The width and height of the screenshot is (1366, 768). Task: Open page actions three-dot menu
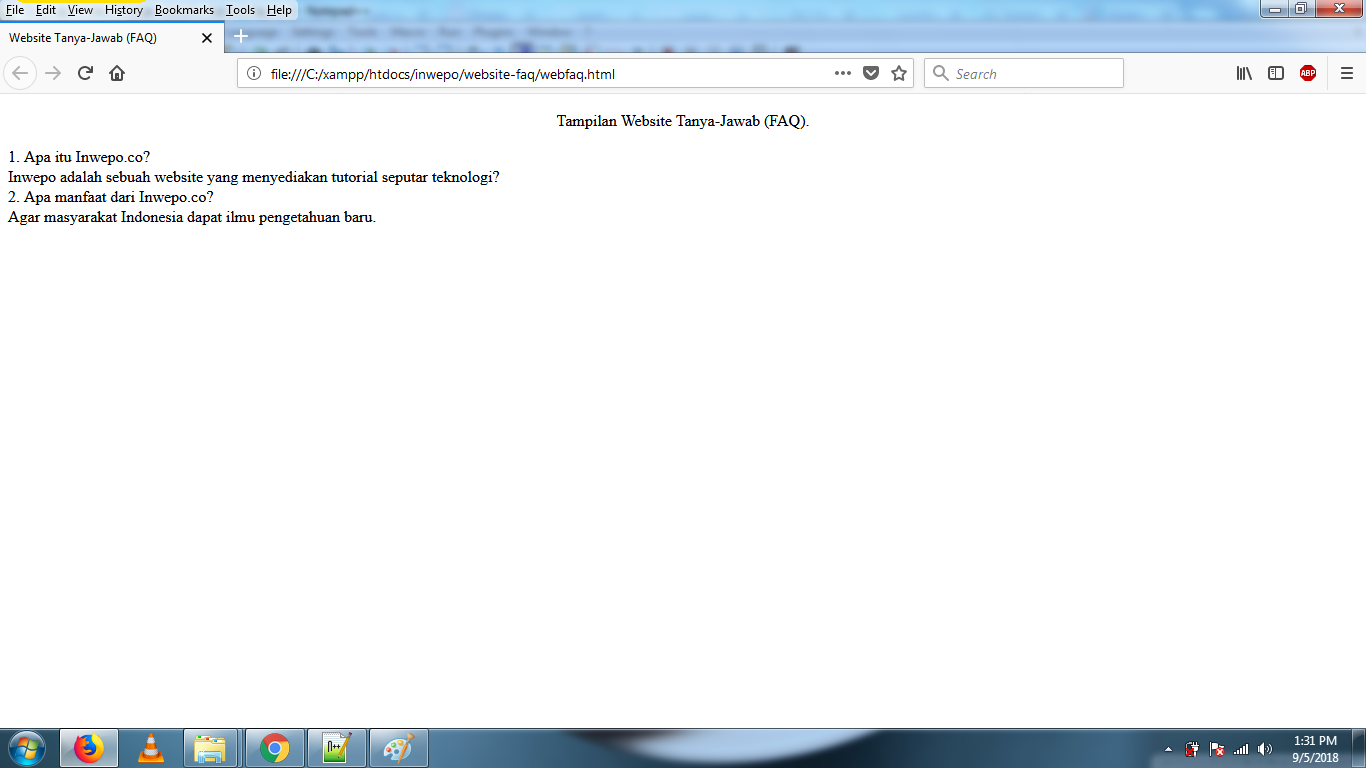pyautogui.click(x=842, y=73)
